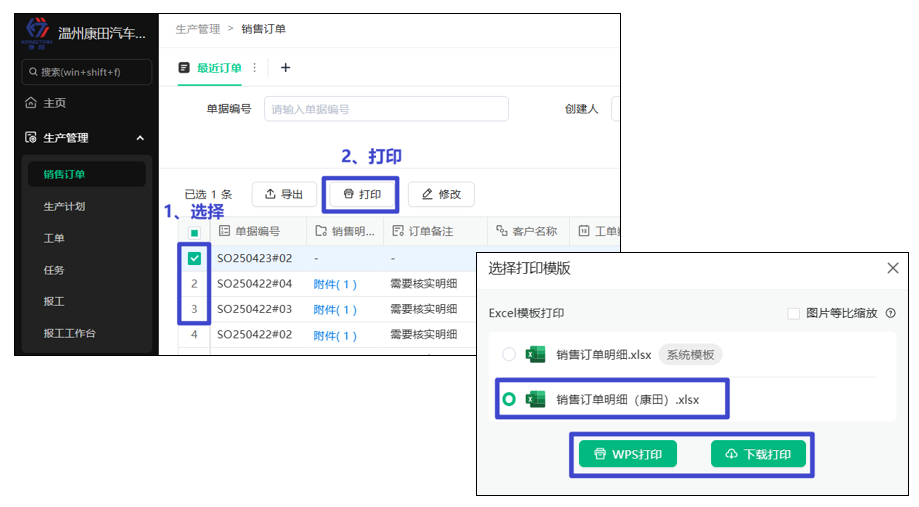Click the company logo icon in sidebar
Screen dimensions: 919x507
pyautogui.click(x=36, y=31)
